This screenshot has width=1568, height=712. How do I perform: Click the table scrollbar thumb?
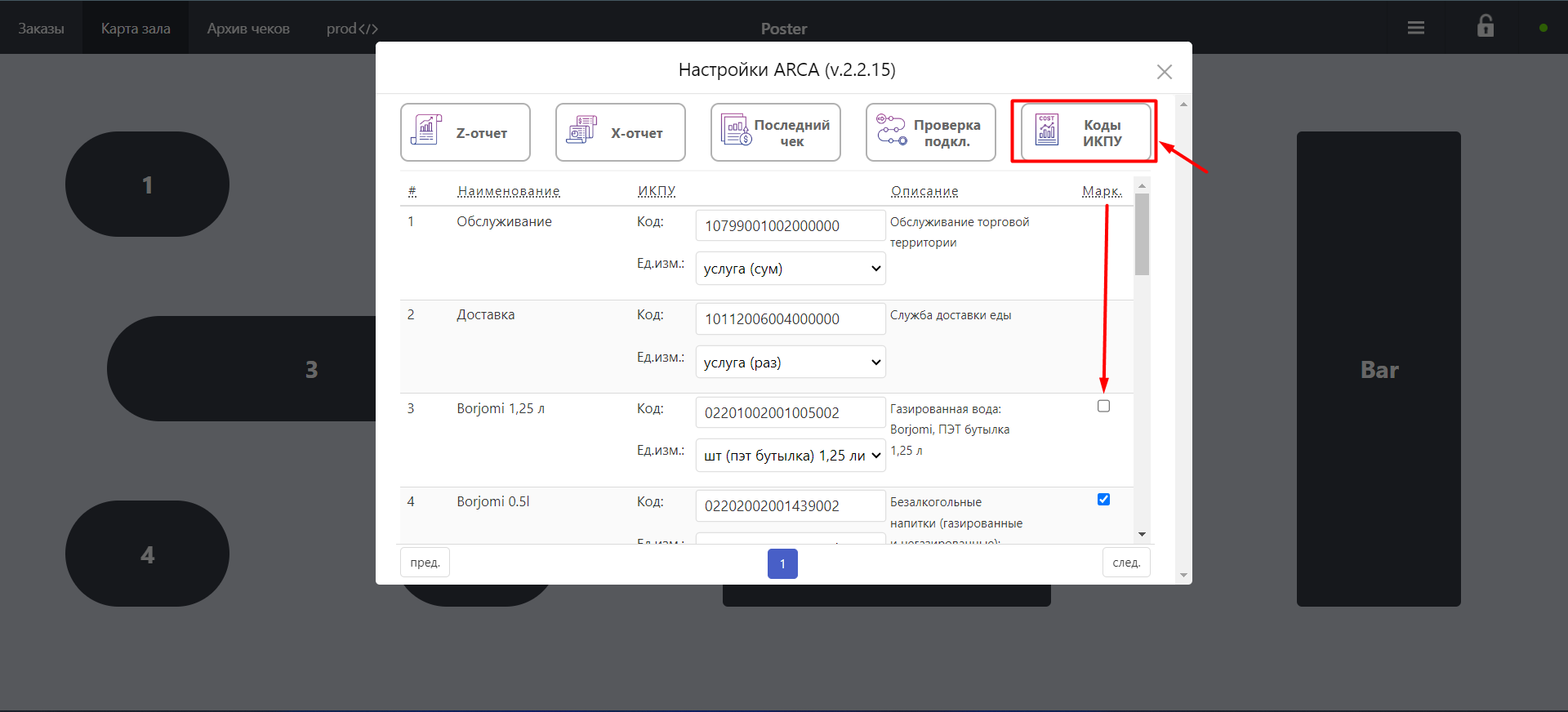pos(1142,234)
